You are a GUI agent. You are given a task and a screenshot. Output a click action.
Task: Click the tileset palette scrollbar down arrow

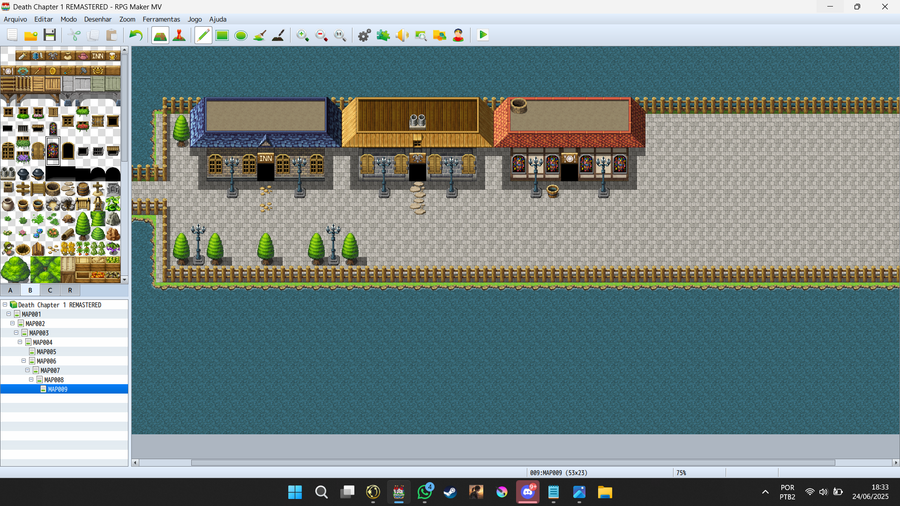(x=125, y=280)
